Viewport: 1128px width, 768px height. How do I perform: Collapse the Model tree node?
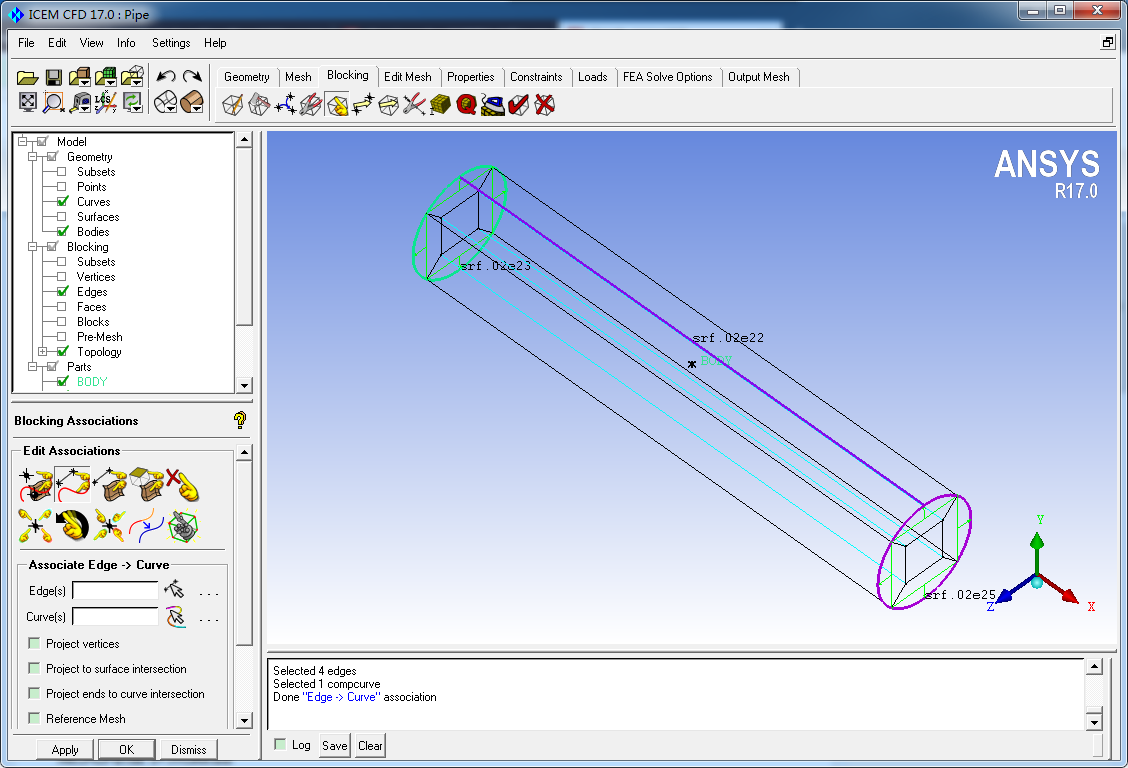pyautogui.click(x=22, y=142)
